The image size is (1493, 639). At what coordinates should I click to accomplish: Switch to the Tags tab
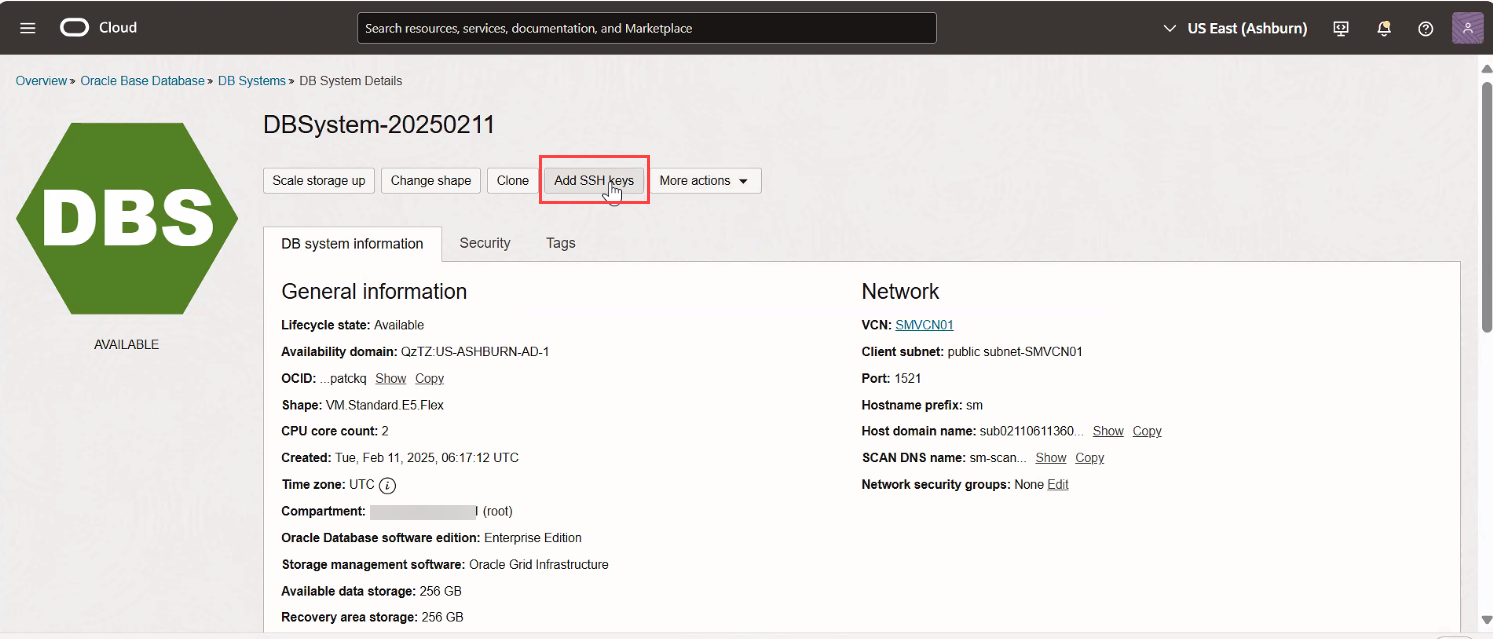pos(561,243)
